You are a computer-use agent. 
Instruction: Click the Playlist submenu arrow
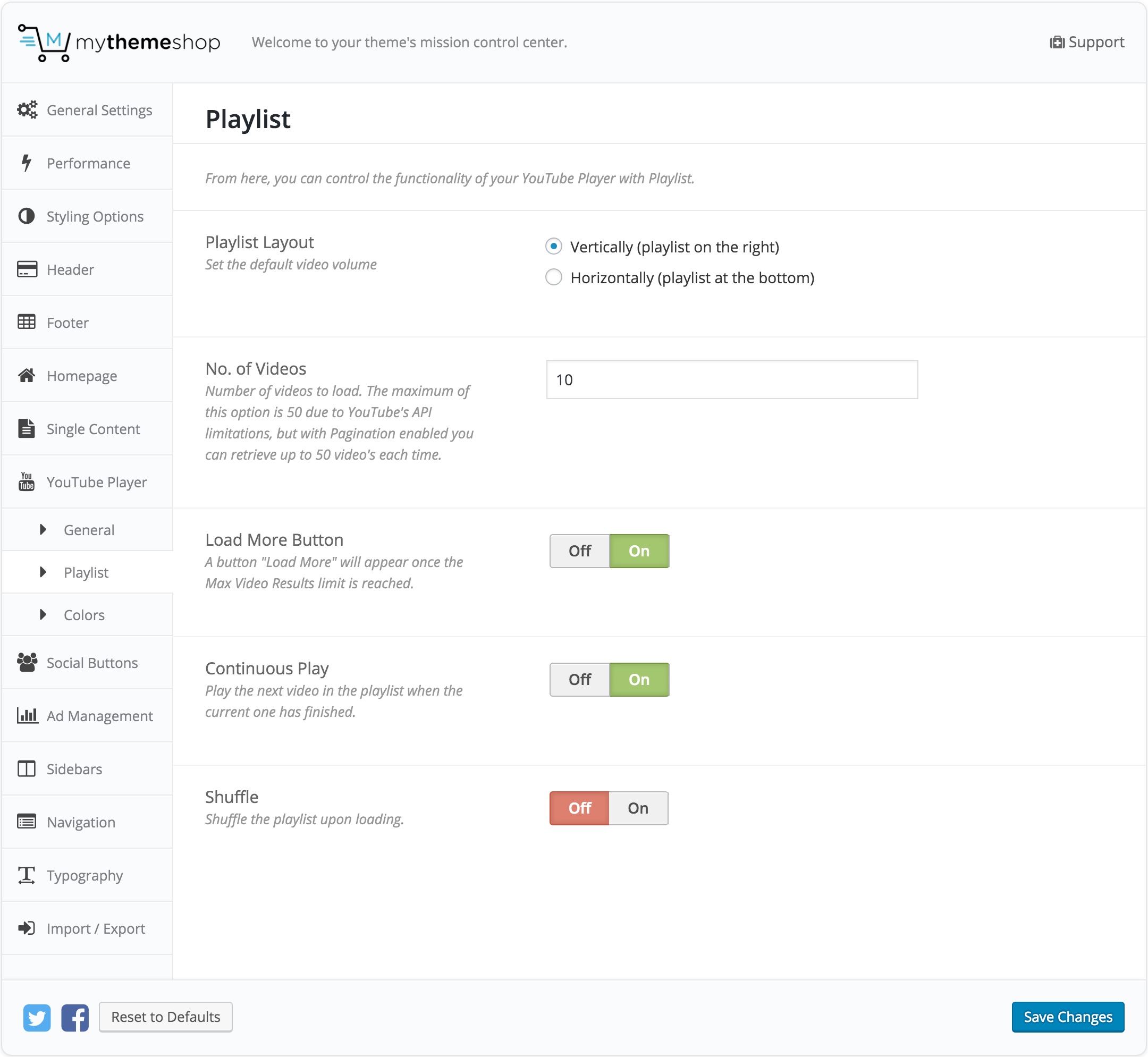(43, 572)
